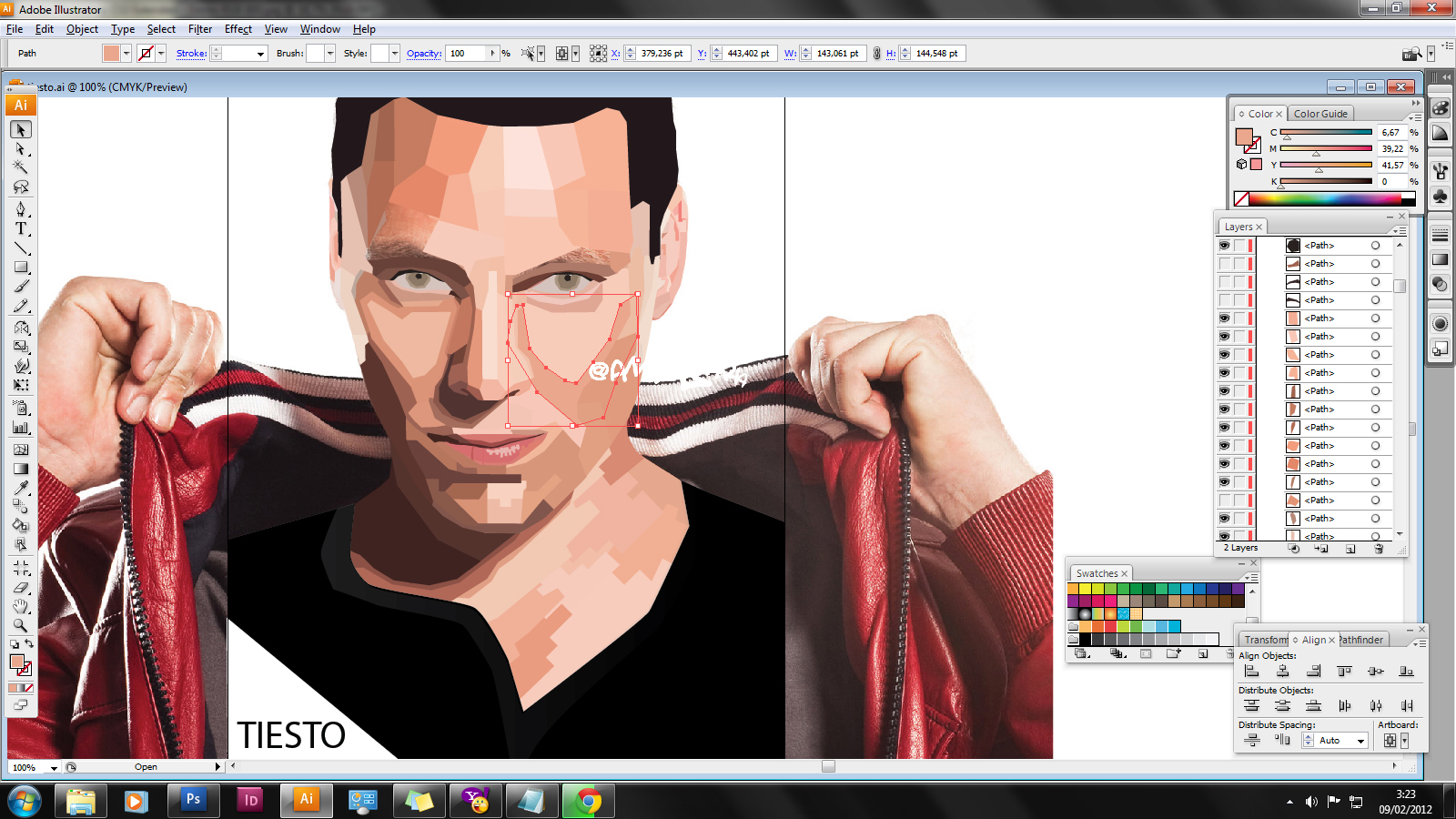Image resolution: width=1456 pixels, height=819 pixels.
Task: Toggle Constrain Width and Height Proportions link
Action: [877, 54]
